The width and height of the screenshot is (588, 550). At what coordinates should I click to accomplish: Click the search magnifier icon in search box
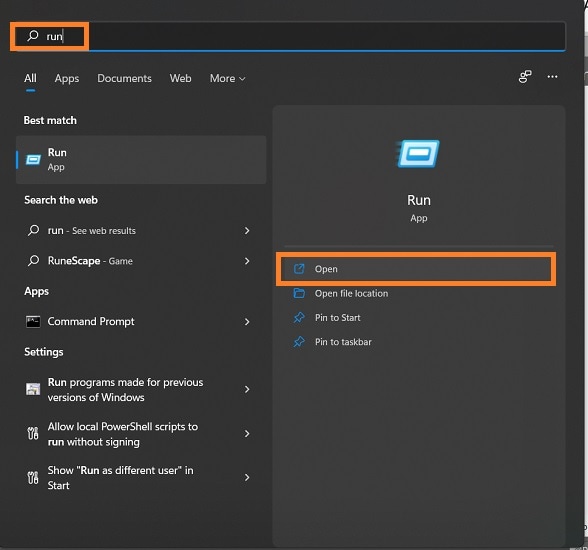[33, 36]
